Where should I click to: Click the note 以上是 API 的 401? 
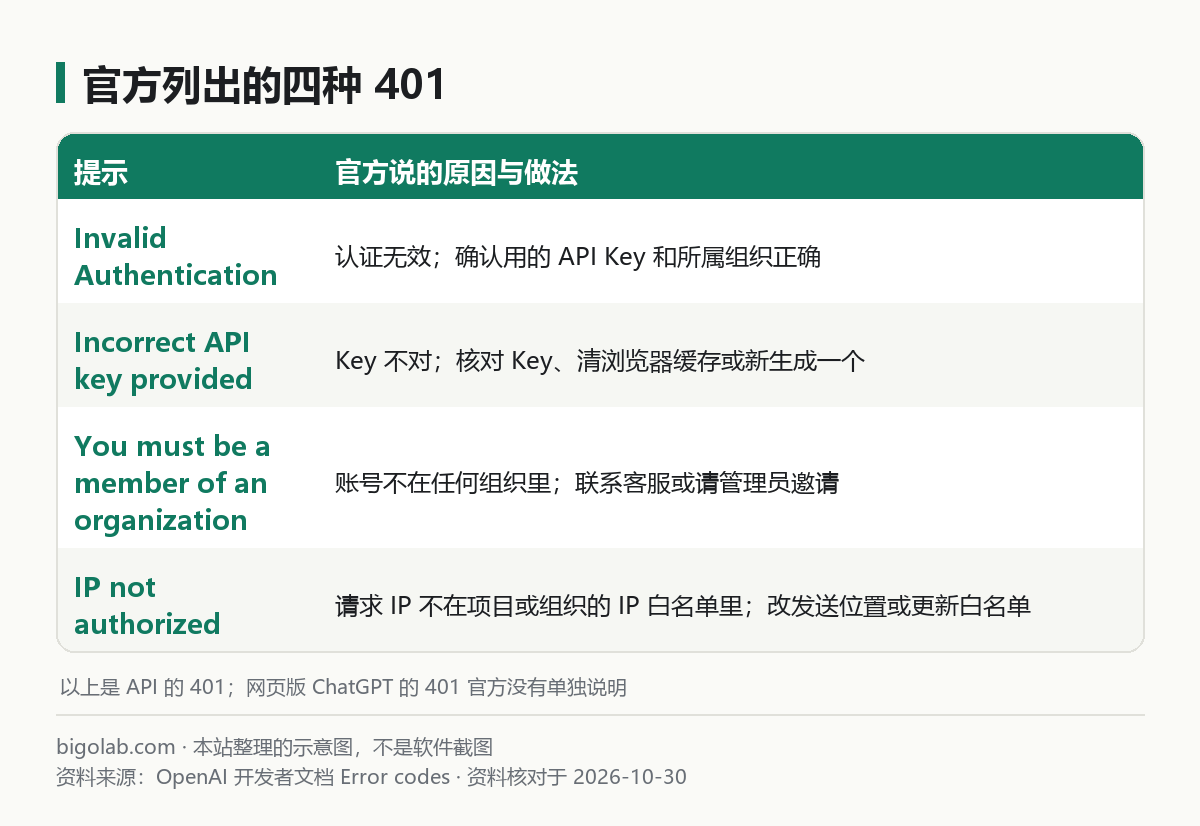tap(343, 688)
